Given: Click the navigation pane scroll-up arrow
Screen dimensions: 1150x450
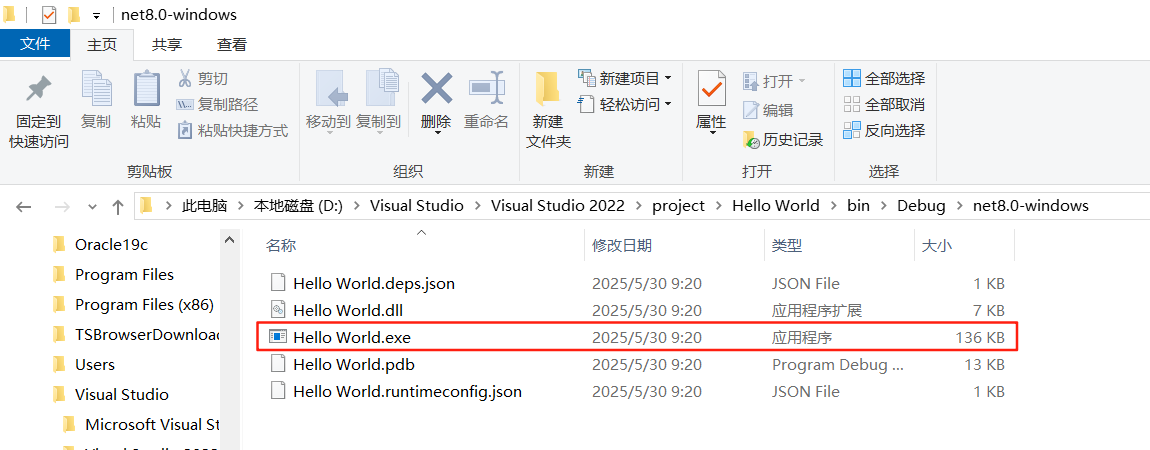Looking at the screenshot, I should (x=229, y=240).
